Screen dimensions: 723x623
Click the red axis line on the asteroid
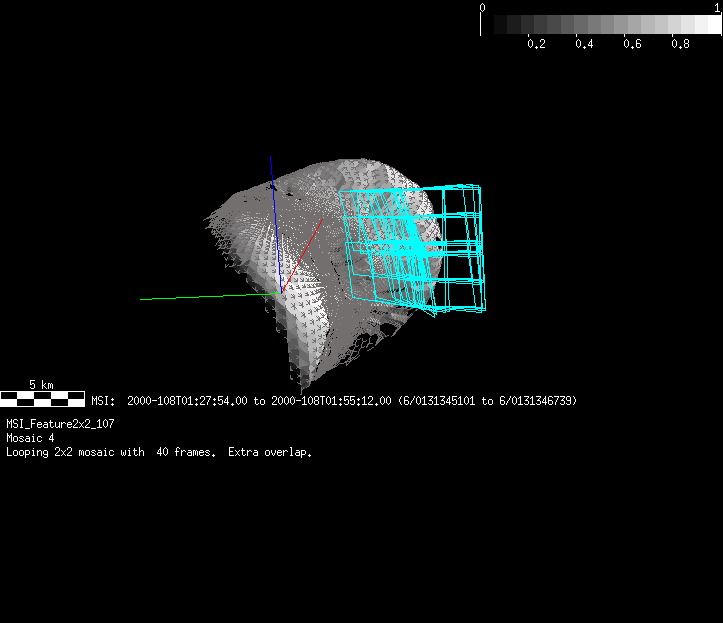coord(304,252)
